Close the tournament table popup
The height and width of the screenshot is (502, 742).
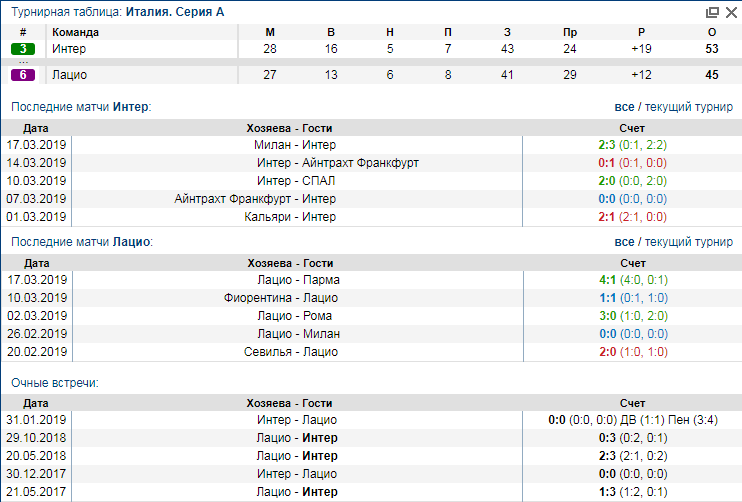point(729,12)
